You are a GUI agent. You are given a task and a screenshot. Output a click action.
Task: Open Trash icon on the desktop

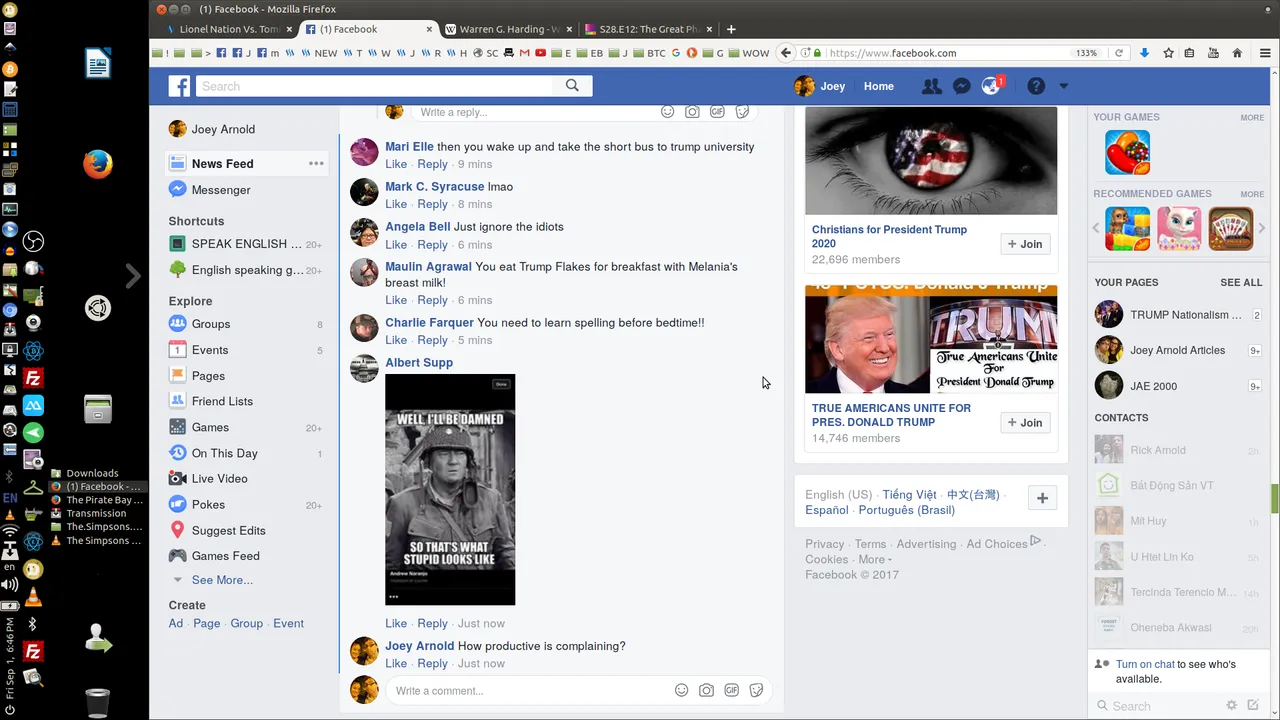pyautogui.click(x=97, y=702)
